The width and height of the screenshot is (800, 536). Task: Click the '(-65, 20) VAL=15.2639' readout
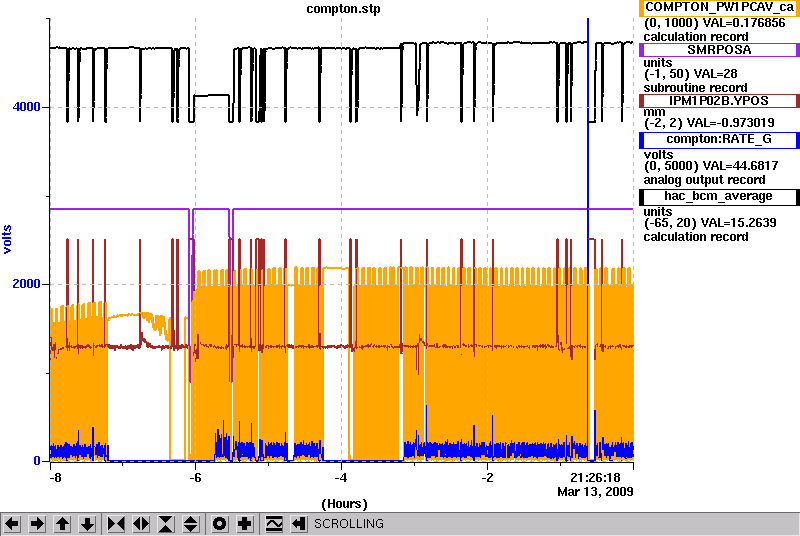710,223
